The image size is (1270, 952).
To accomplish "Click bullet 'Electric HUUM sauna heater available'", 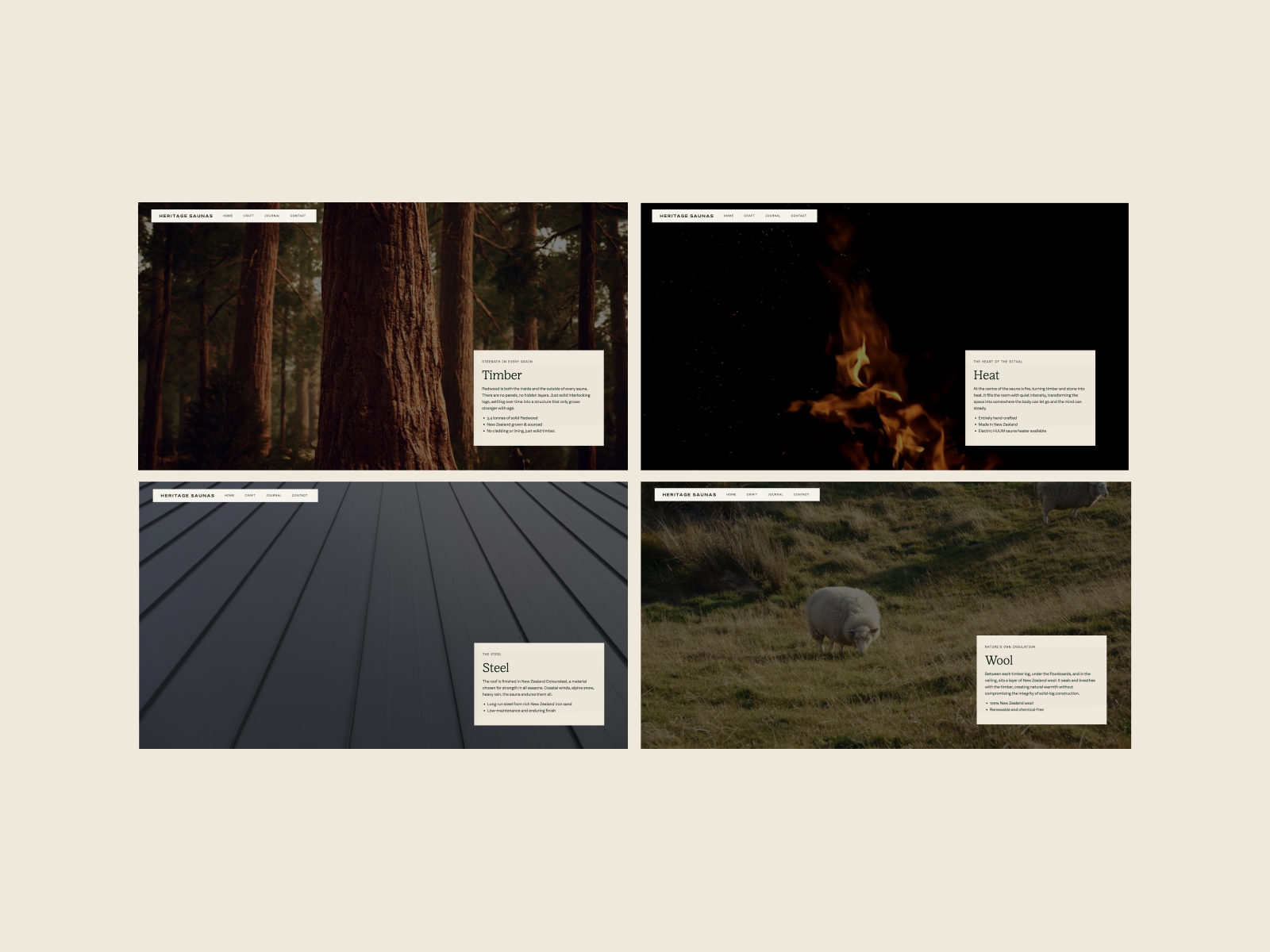I will click(1012, 431).
